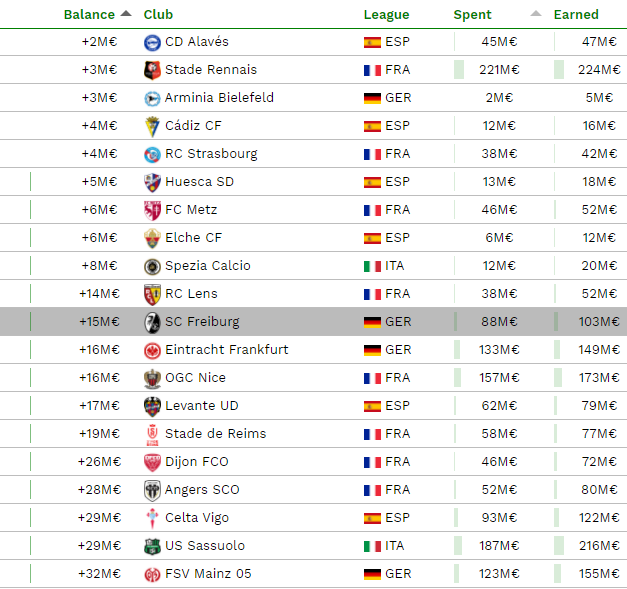Open the OGC Nice club link
627x589 pixels.
(x=195, y=377)
